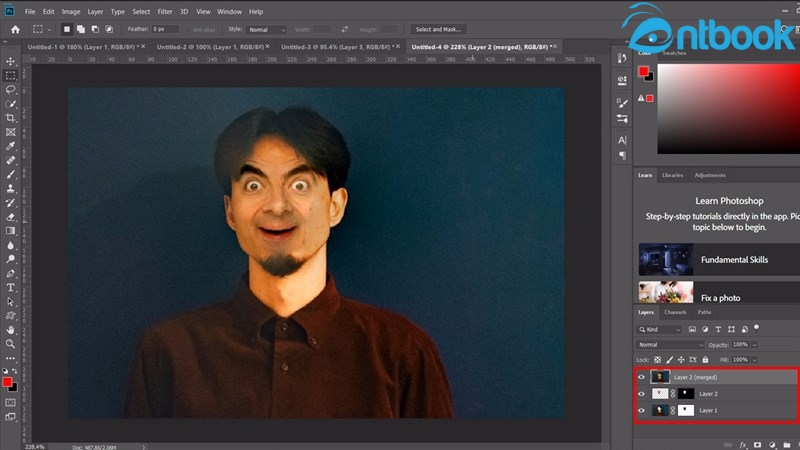Create new fill or adjustment layer
The height and width of the screenshot is (450, 800).
(x=772, y=445)
